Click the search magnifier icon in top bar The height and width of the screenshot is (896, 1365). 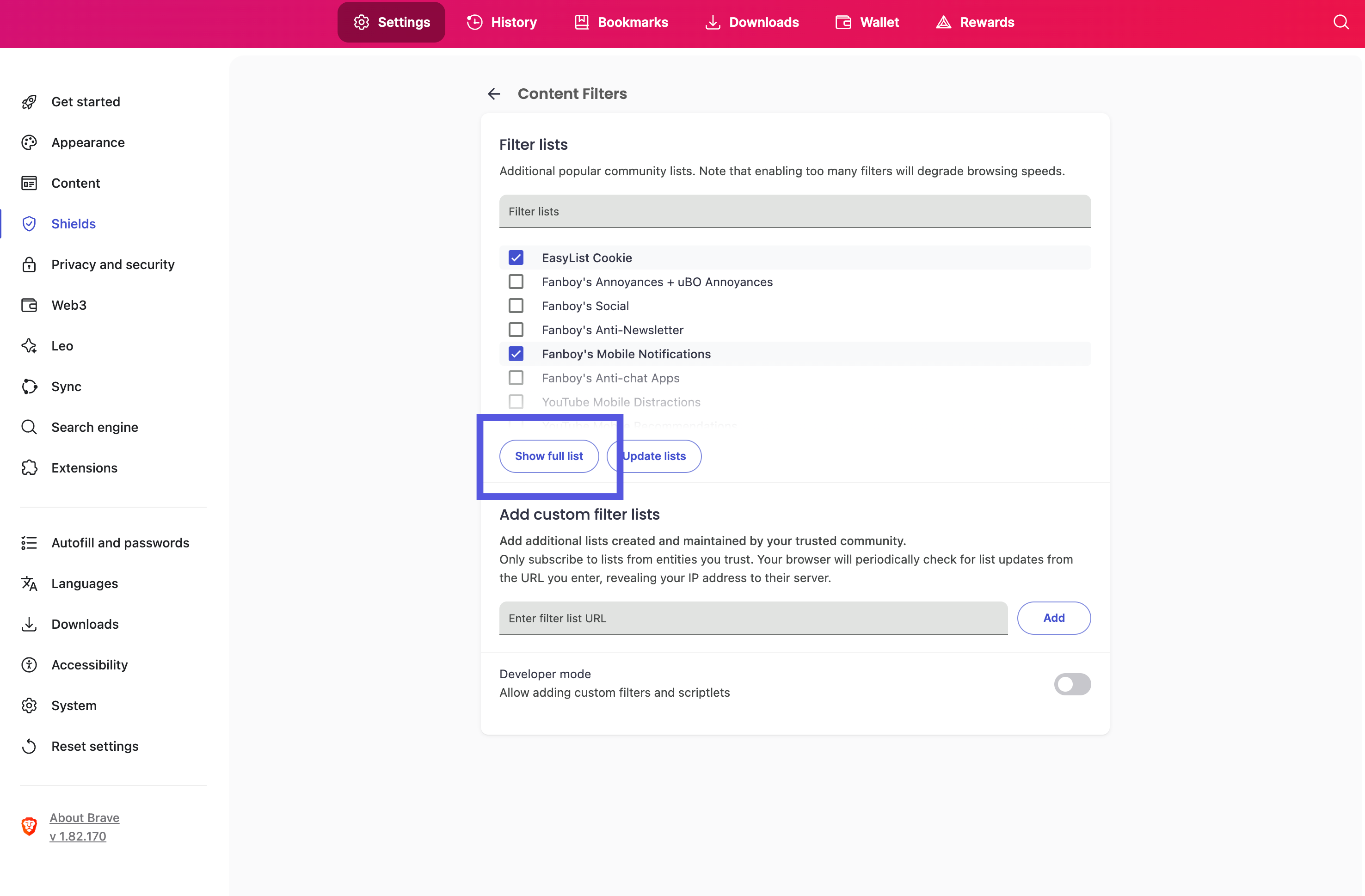pos(1340,22)
